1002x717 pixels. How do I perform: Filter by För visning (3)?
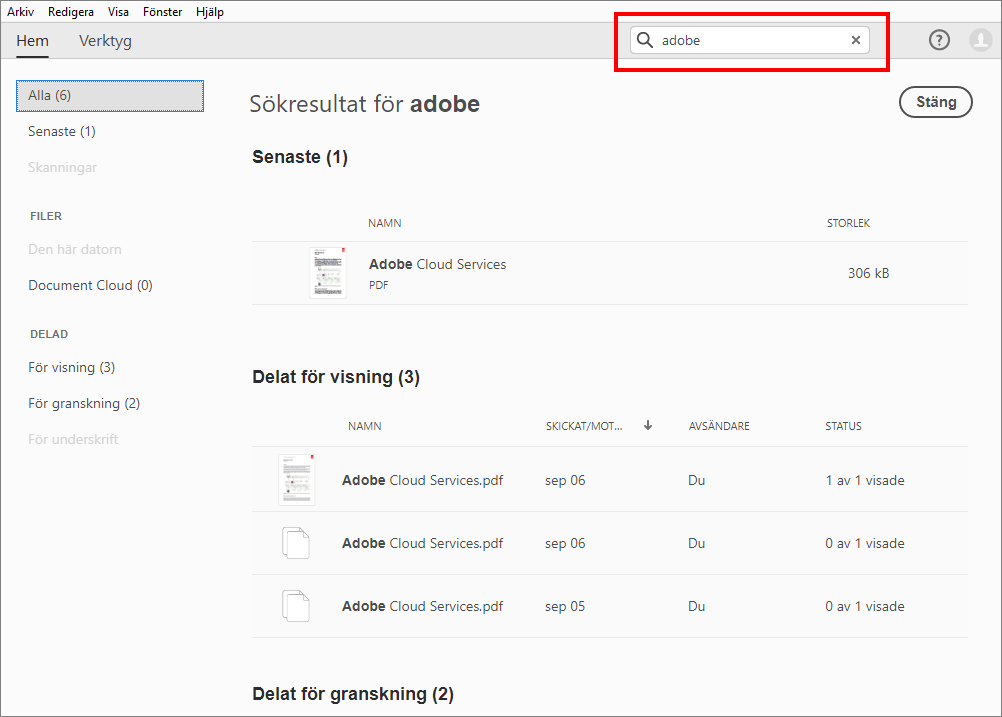coord(71,367)
